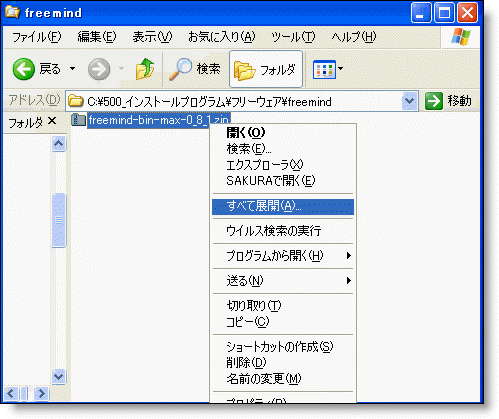
Task: Click folder pane scroll right arrow
Action: [x=41, y=394]
